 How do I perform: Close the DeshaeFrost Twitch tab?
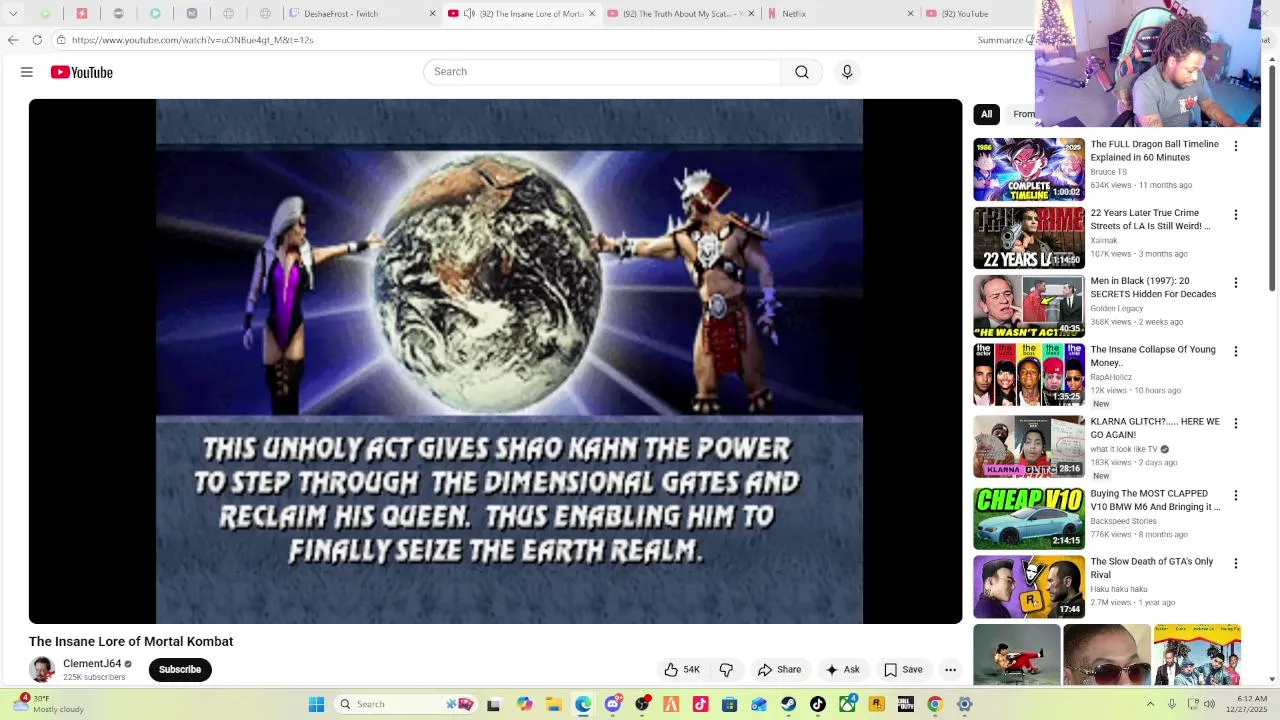click(x=432, y=14)
